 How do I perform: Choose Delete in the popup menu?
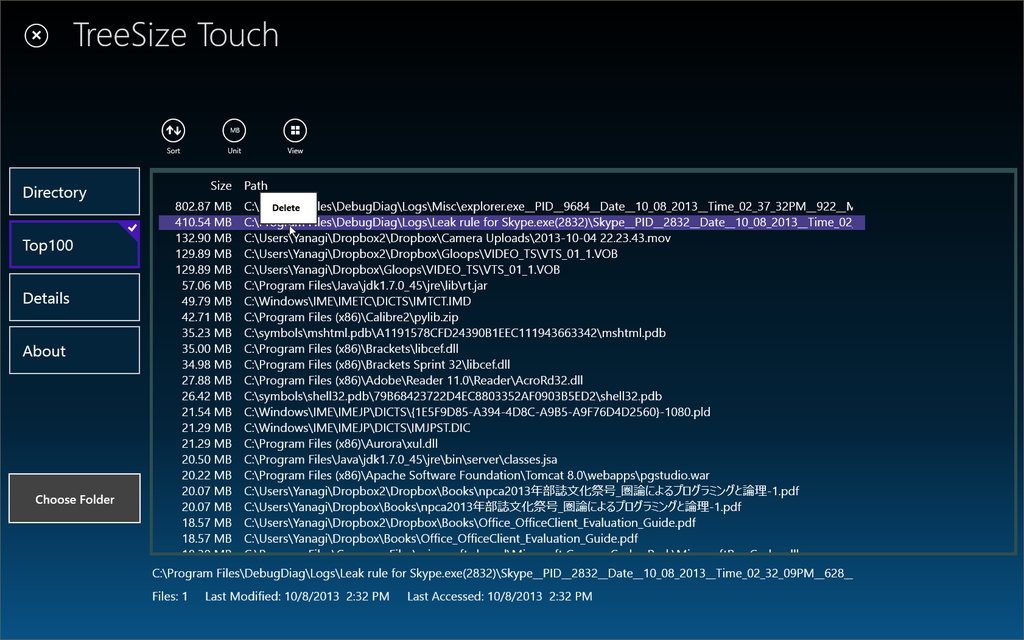(x=288, y=208)
